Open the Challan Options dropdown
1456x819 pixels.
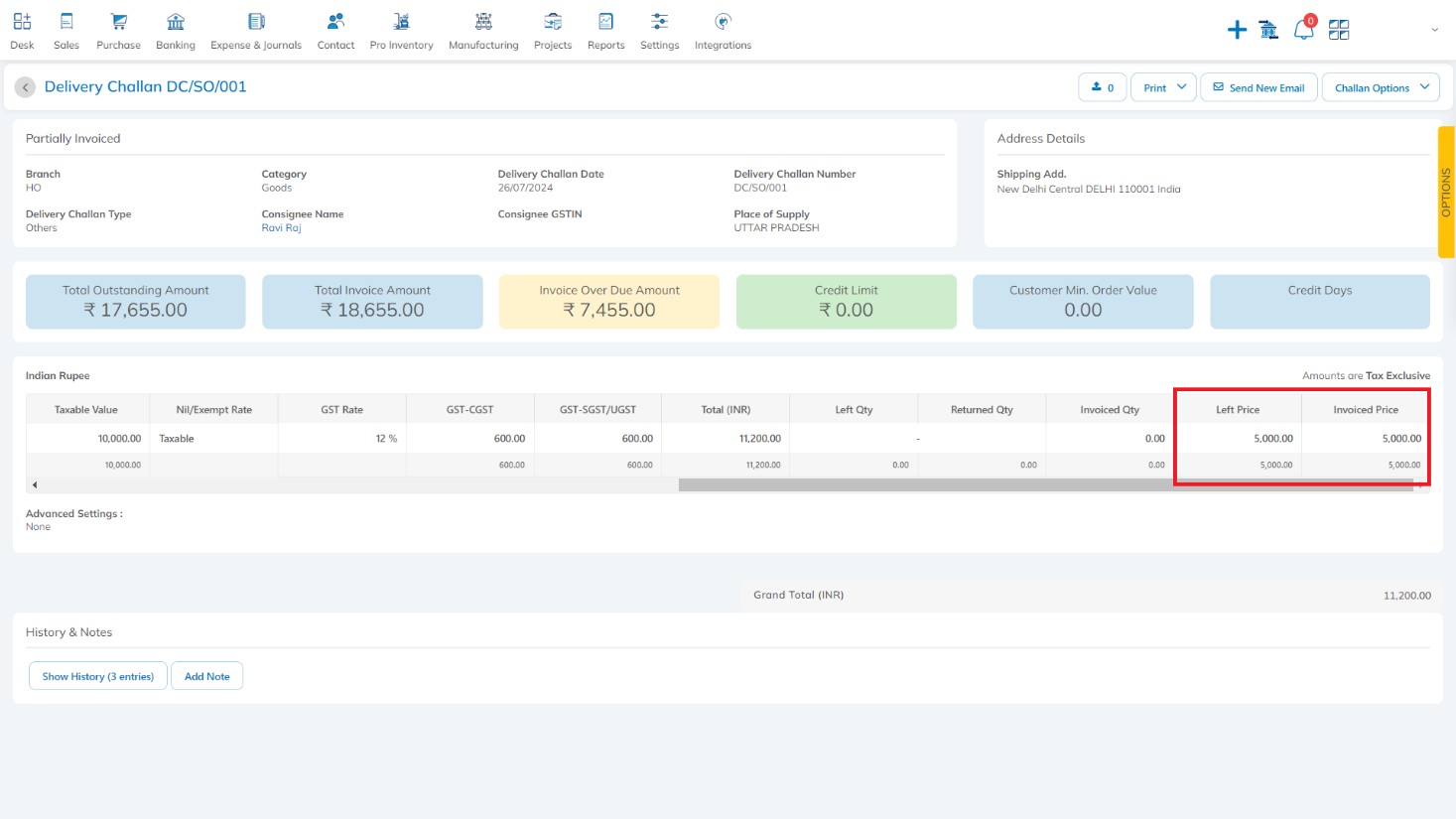(1381, 87)
